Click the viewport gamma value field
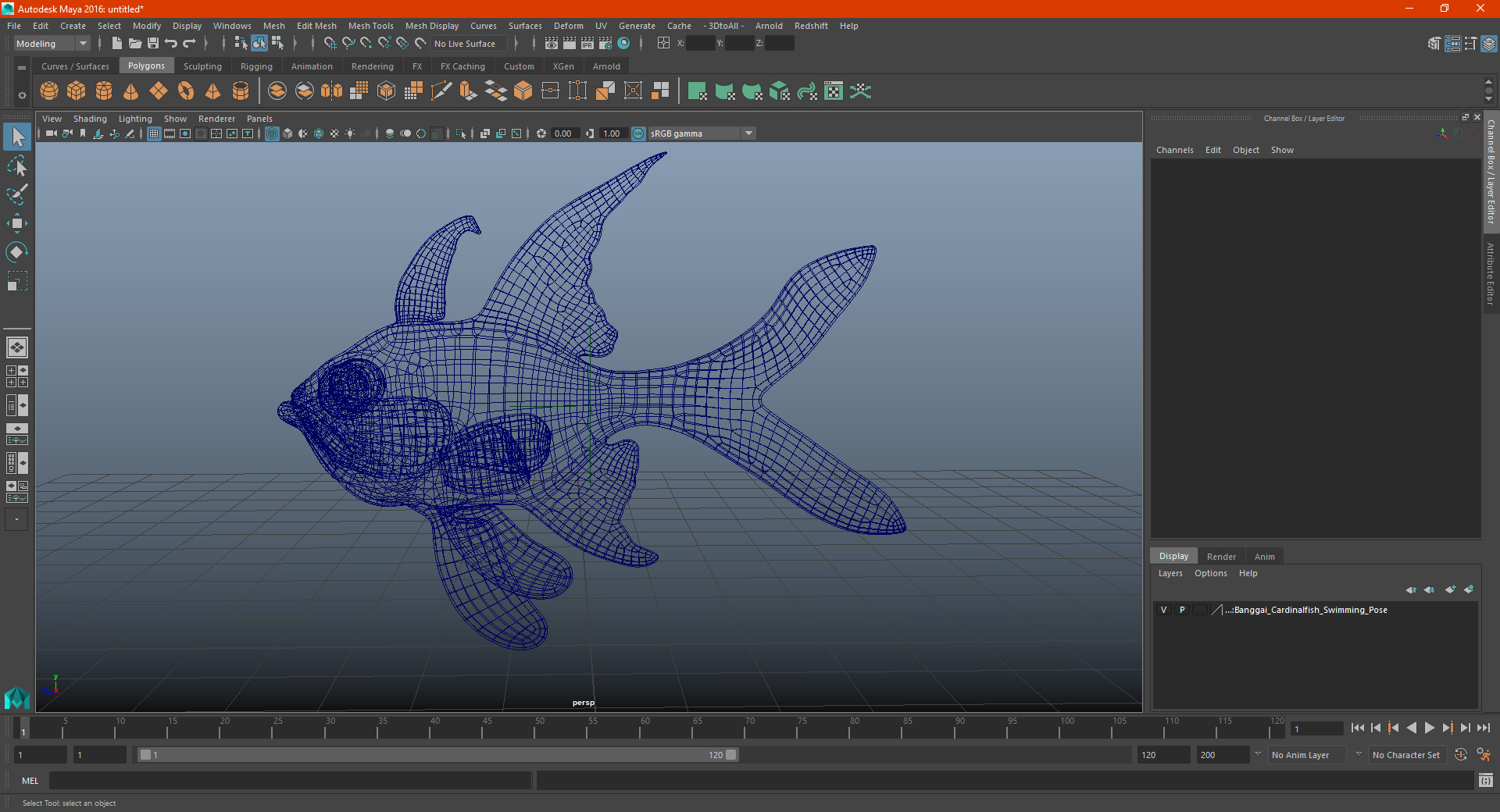 pos(613,134)
